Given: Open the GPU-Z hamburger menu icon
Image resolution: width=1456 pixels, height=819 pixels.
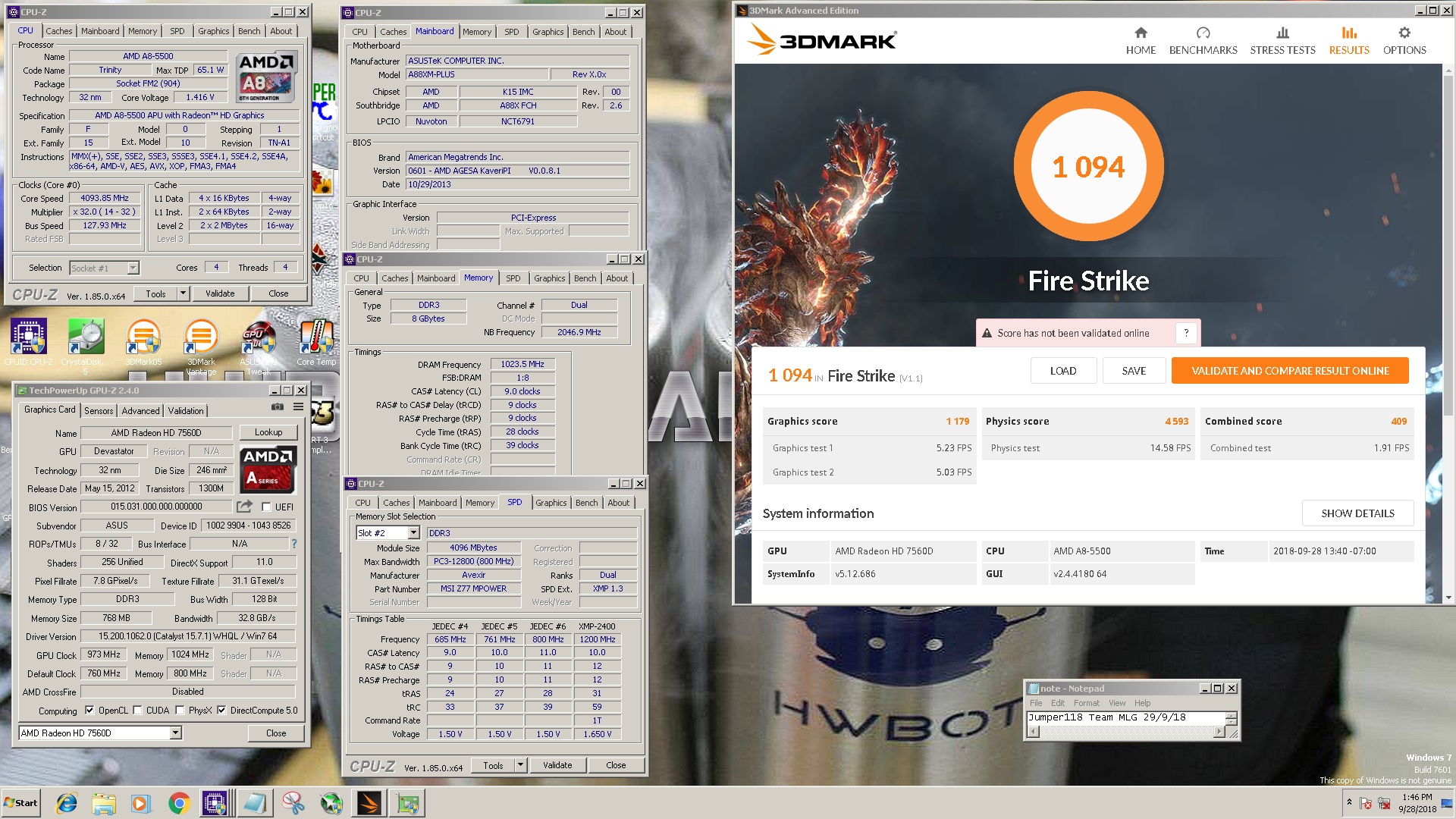Looking at the screenshot, I should (x=298, y=407).
